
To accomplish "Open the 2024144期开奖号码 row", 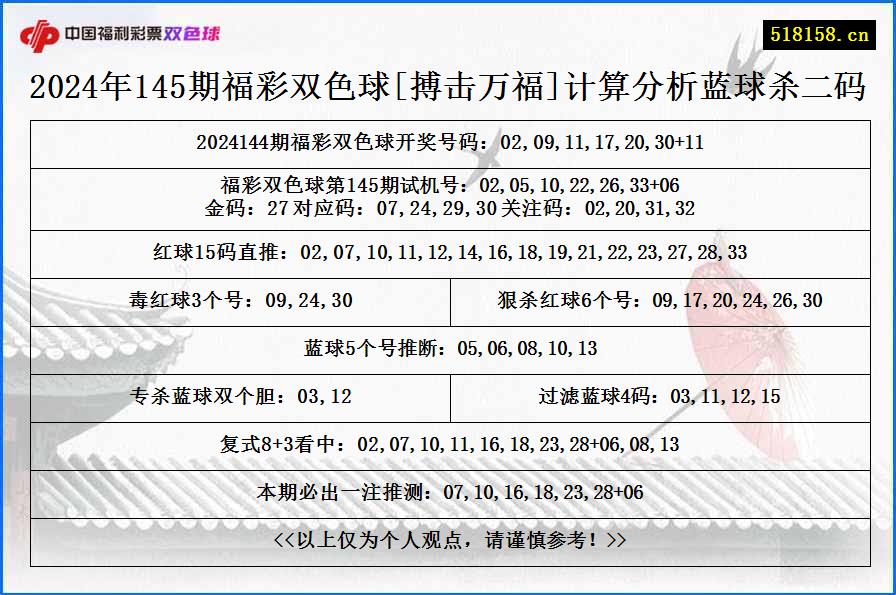I will [448, 144].
